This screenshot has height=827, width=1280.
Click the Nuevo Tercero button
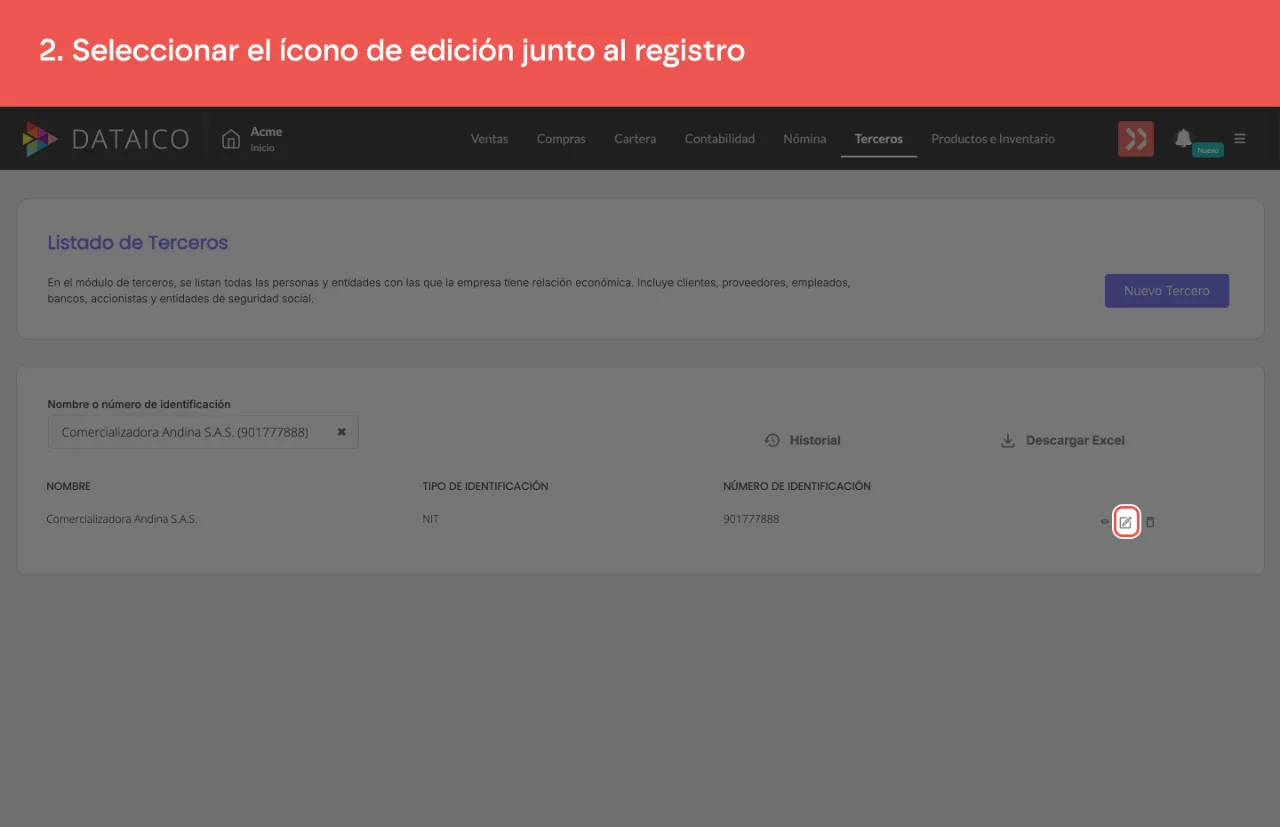point(1167,291)
